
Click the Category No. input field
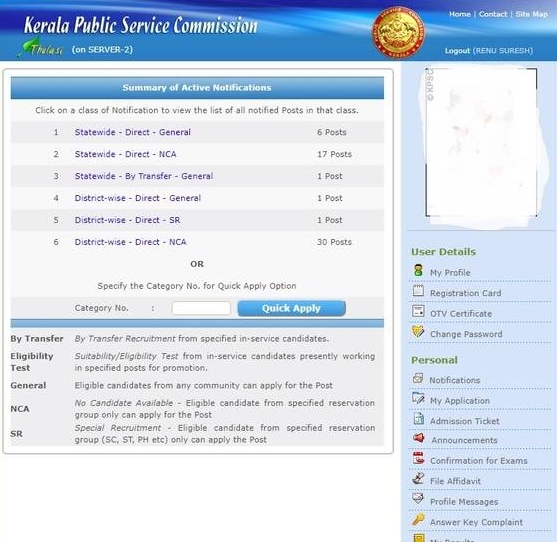click(x=201, y=308)
